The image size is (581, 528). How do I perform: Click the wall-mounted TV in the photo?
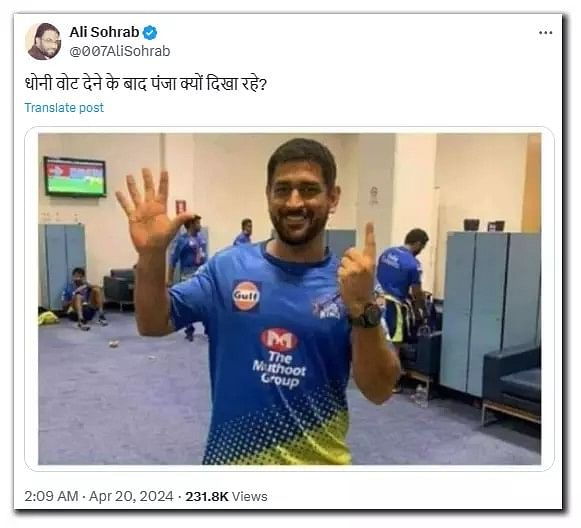75,177
